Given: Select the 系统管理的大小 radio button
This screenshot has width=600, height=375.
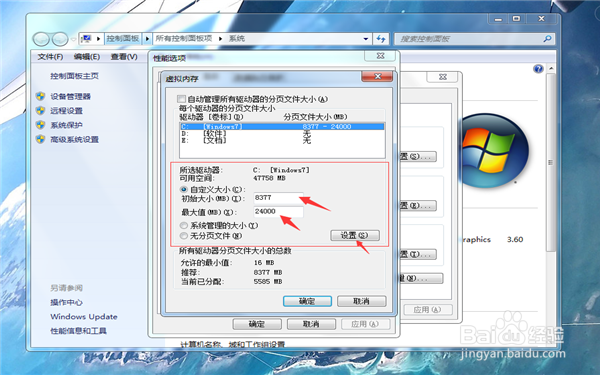Looking at the screenshot, I should (x=184, y=225).
